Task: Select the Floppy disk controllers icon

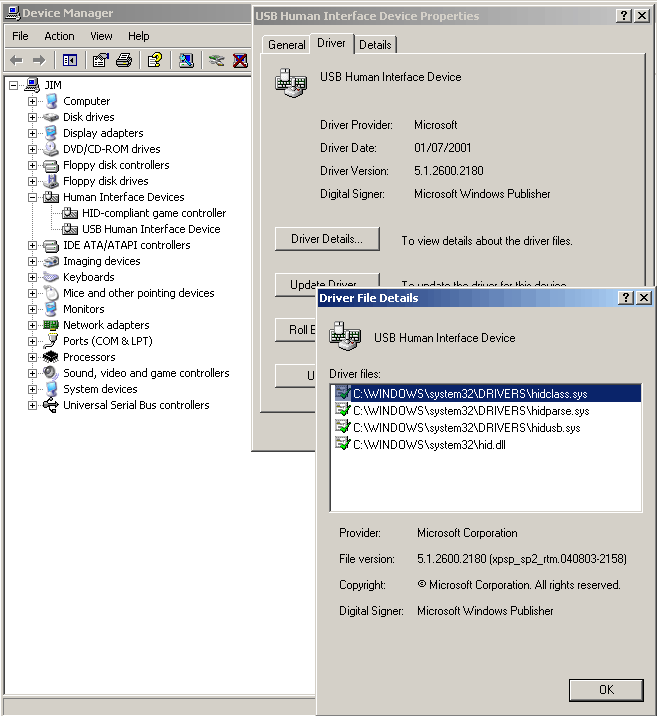Action: (51, 165)
